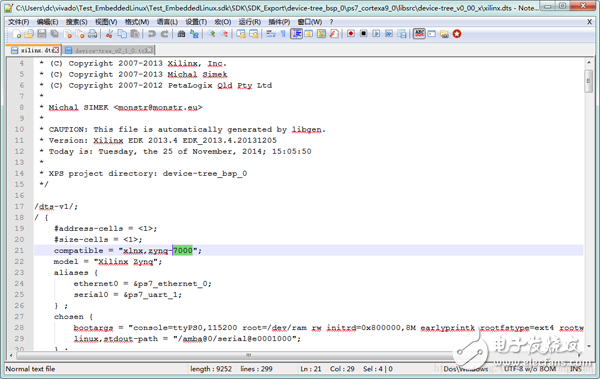Open Find with the binoculars icon
Image resolution: width=600 pixels, height=379 pixels.
pyautogui.click(x=181, y=34)
